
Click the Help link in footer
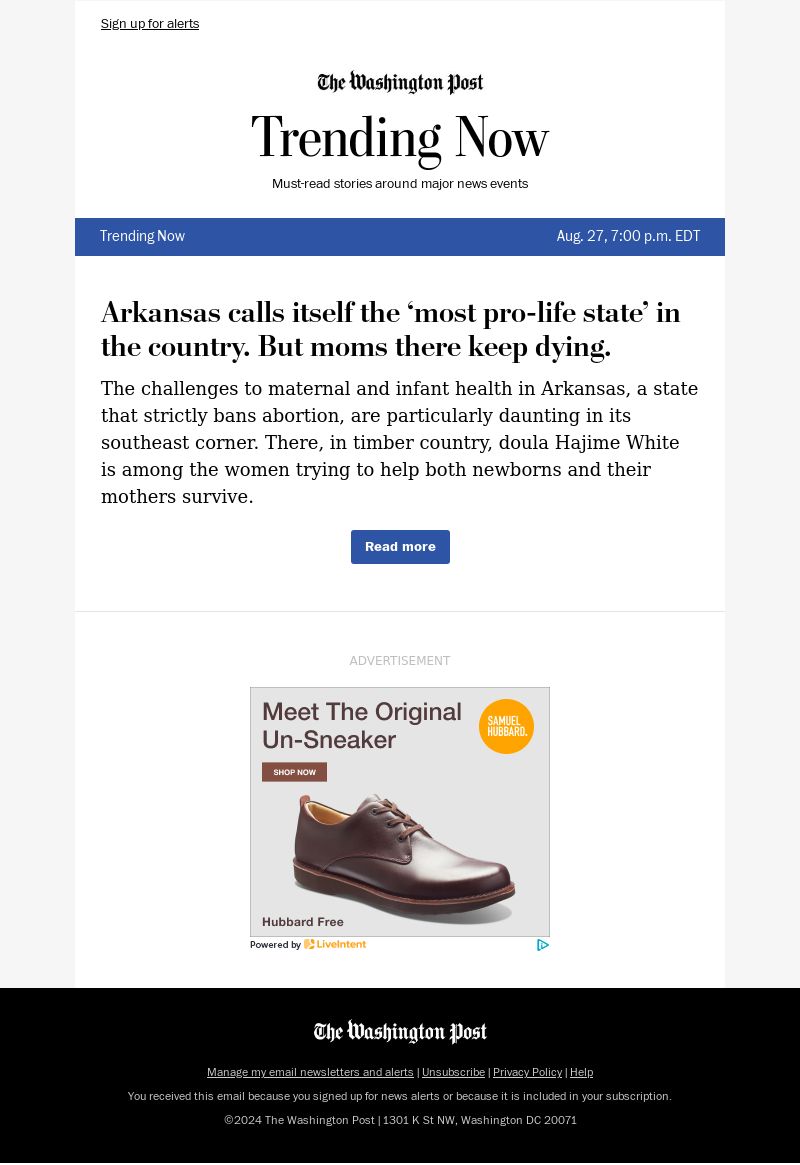(581, 1072)
